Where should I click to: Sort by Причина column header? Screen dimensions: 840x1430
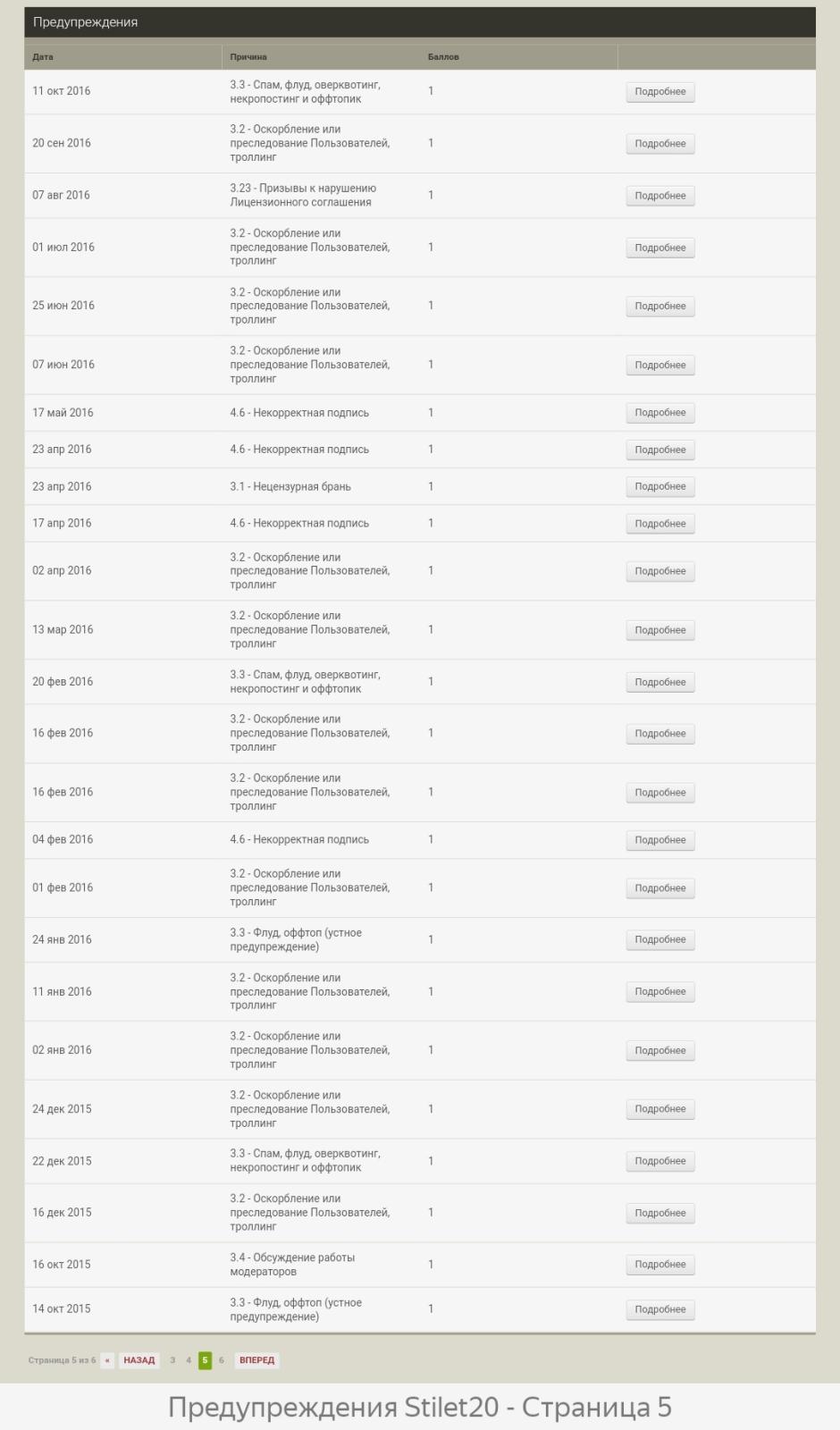click(248, 57)
